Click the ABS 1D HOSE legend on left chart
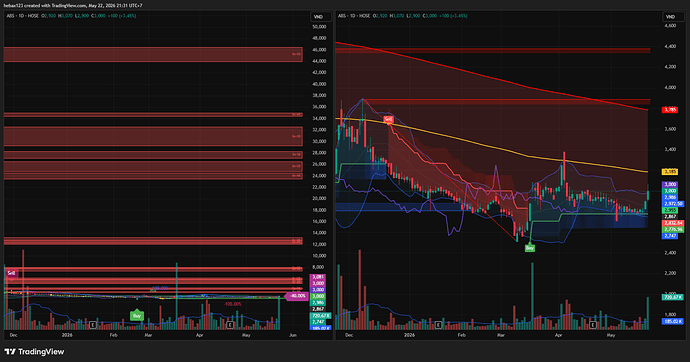This screenshot has height=362, width=690. (23, 16)
